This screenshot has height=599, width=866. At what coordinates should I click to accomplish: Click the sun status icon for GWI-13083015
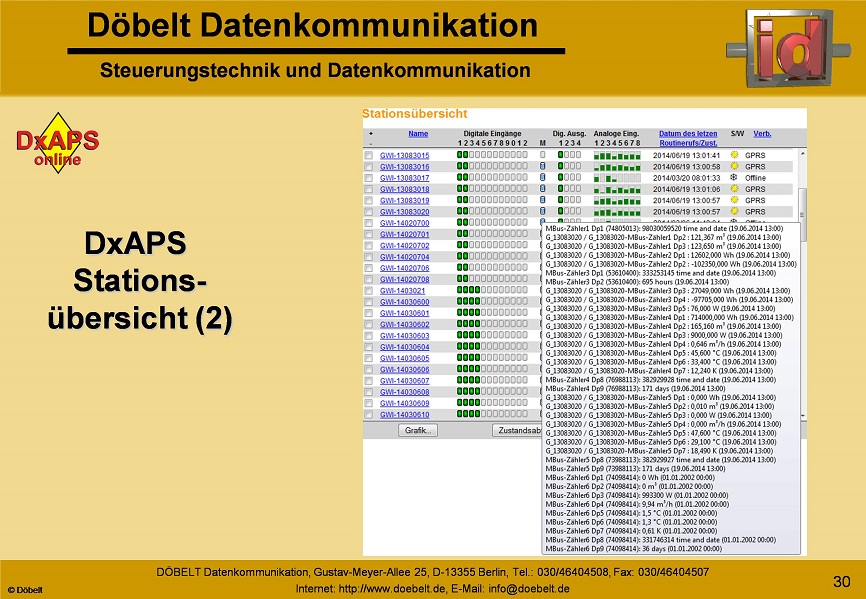[734, 156]
